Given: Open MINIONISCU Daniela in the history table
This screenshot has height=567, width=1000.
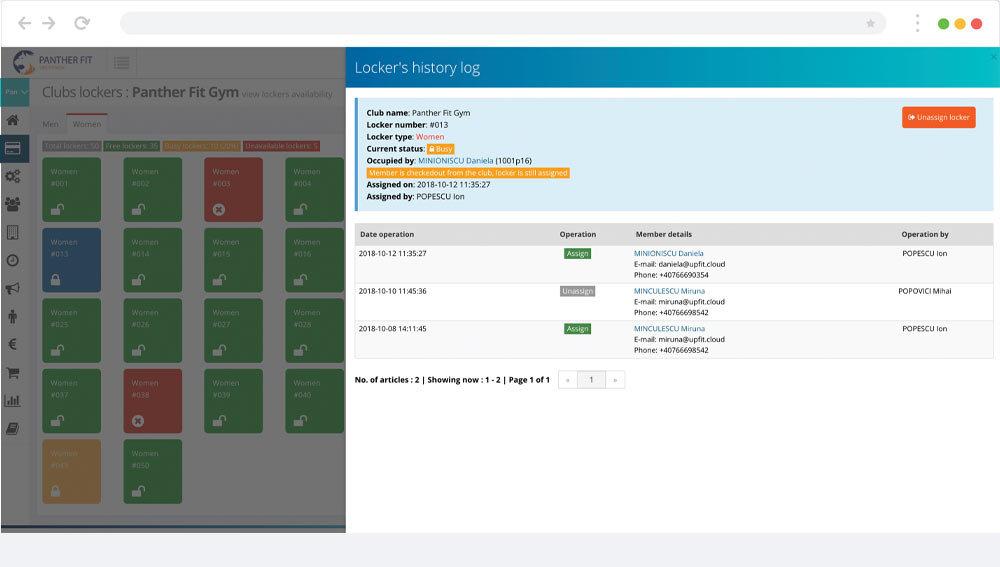Looking at the screenshot, I should pos(668,253).
